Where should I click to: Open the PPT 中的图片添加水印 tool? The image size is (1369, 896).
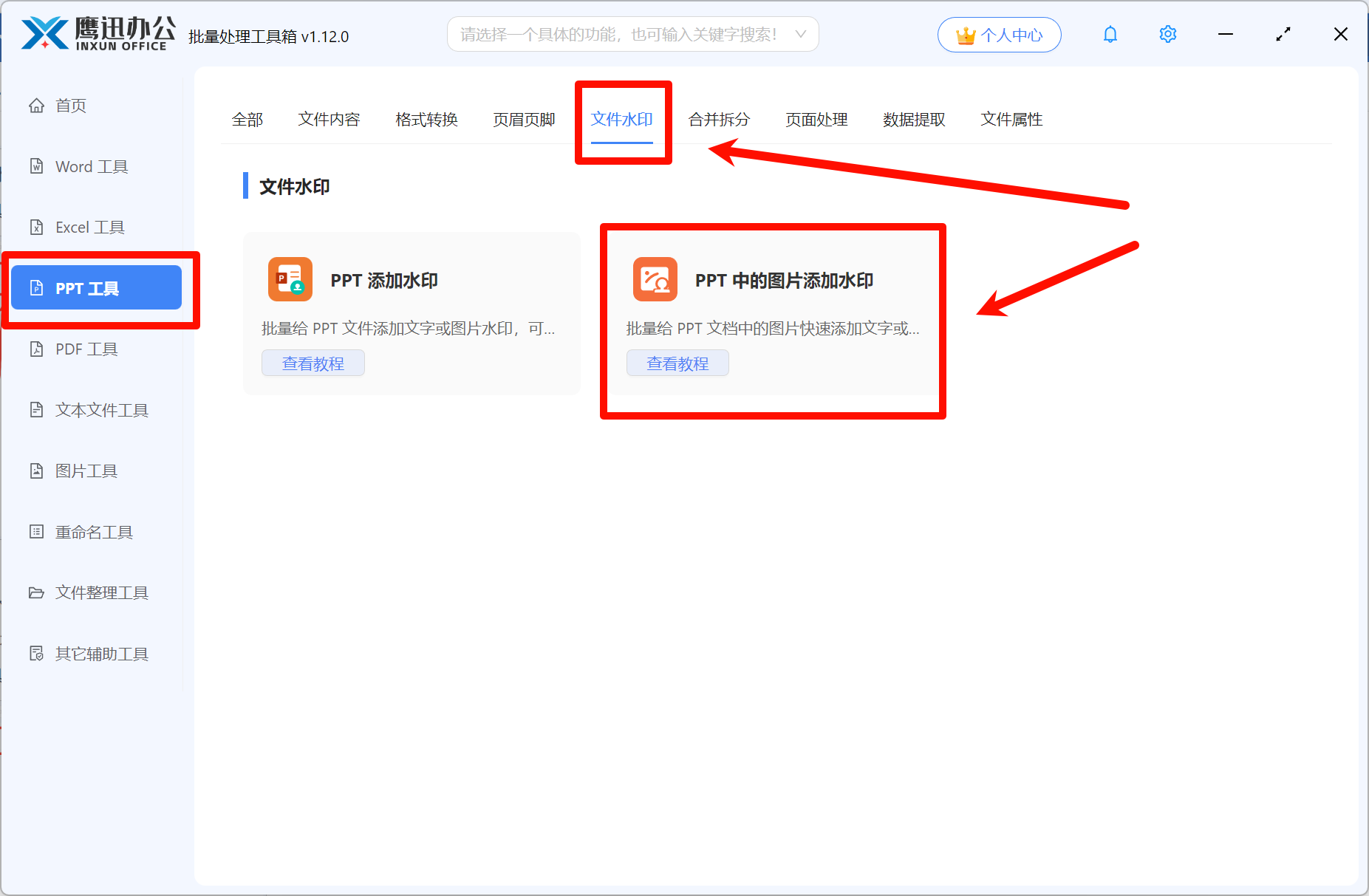pos(773,295)
